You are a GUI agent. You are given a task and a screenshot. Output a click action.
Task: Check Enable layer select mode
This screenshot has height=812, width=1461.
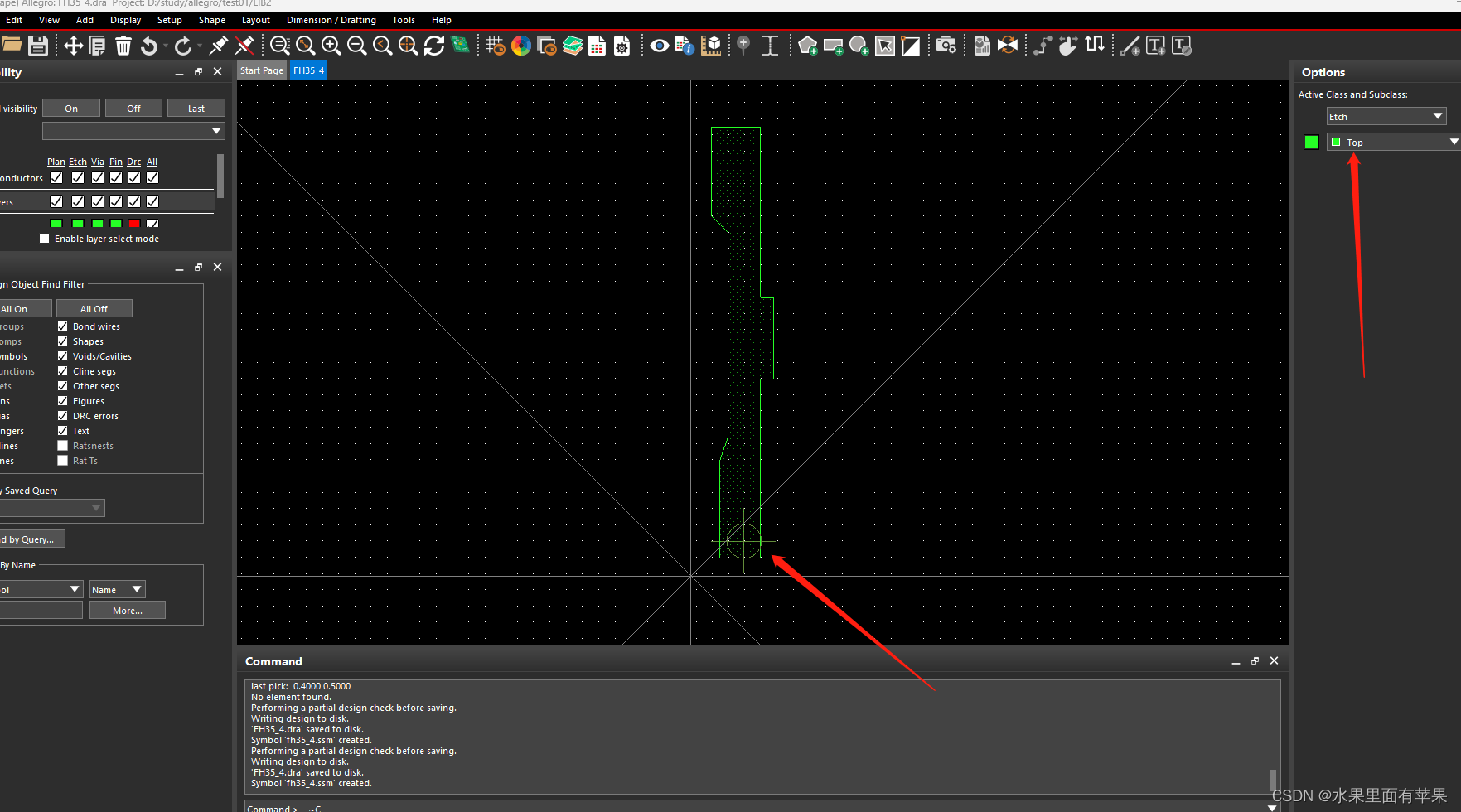point(45,239)
